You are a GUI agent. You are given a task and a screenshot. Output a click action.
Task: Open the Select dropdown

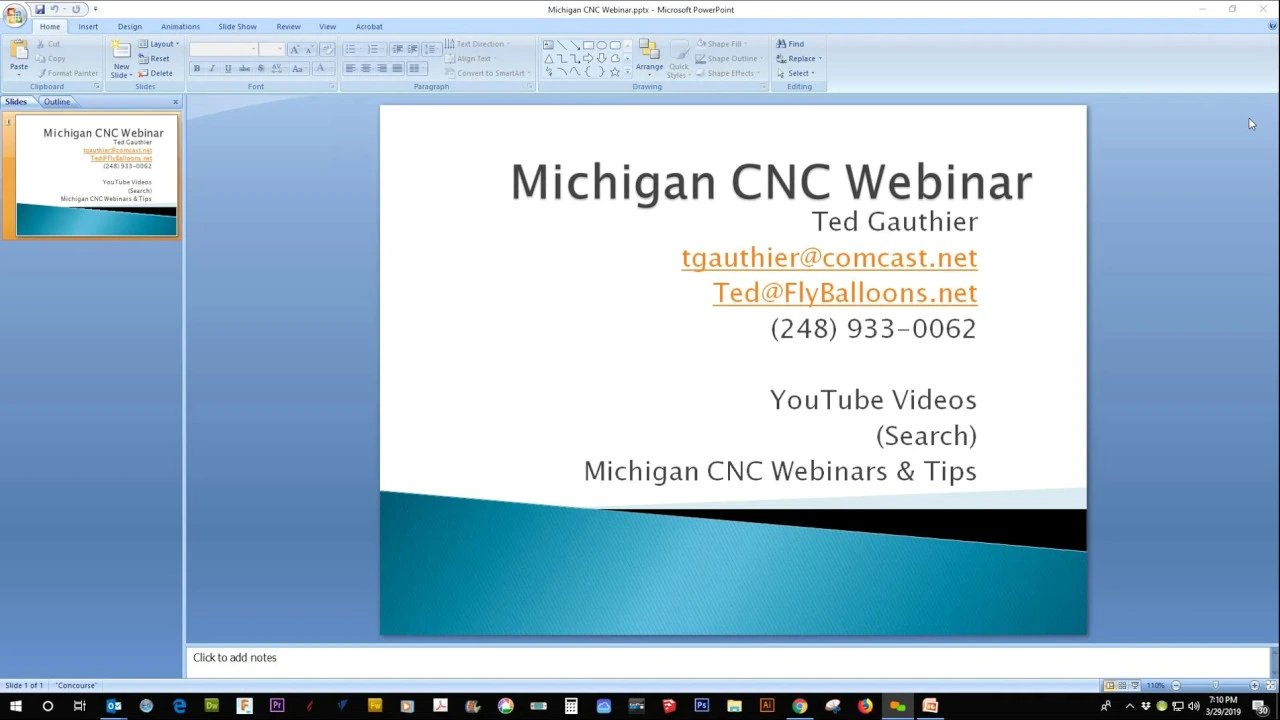click(796, 73)
